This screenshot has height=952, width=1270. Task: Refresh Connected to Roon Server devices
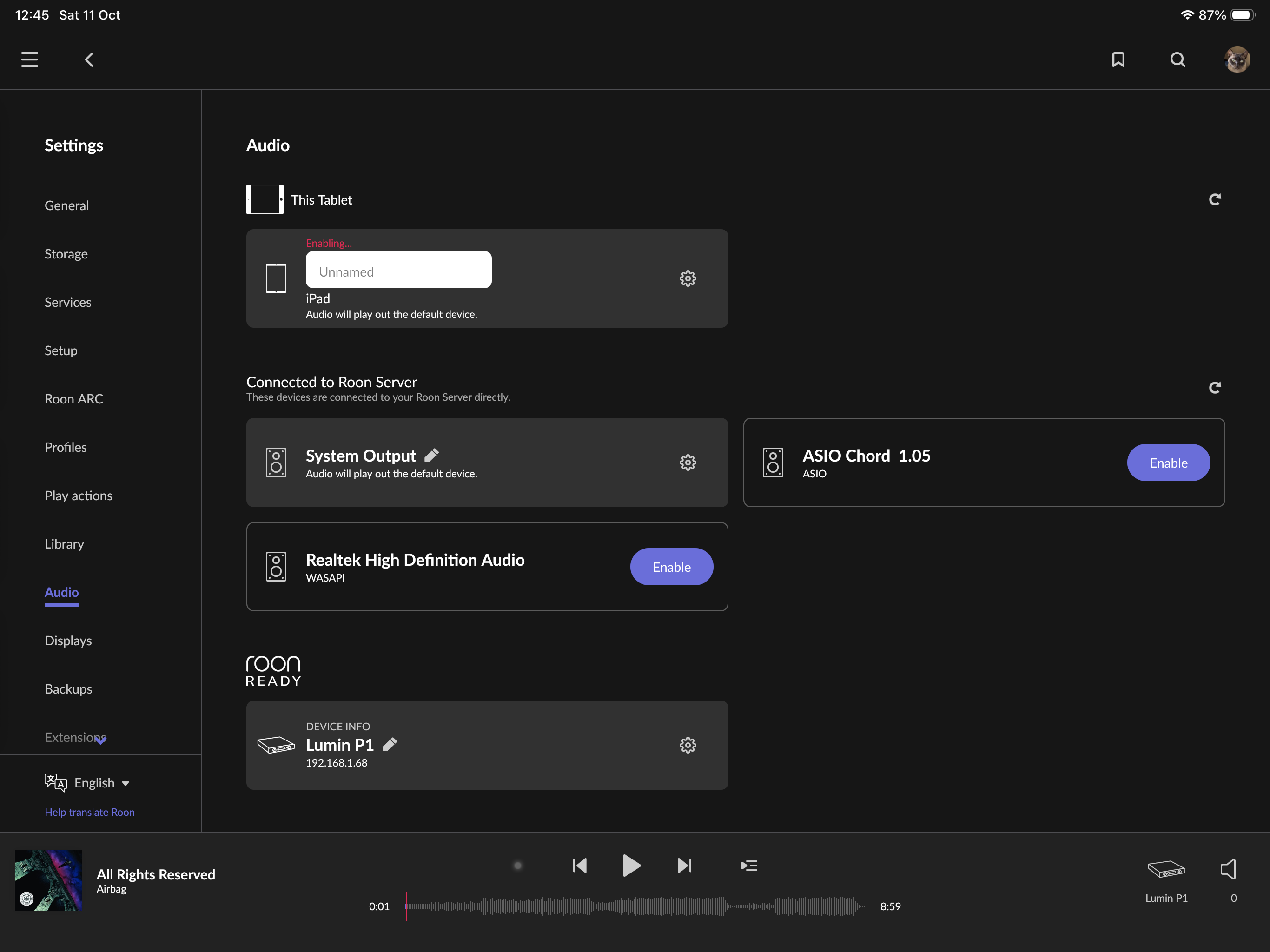tap(1214, 388)
